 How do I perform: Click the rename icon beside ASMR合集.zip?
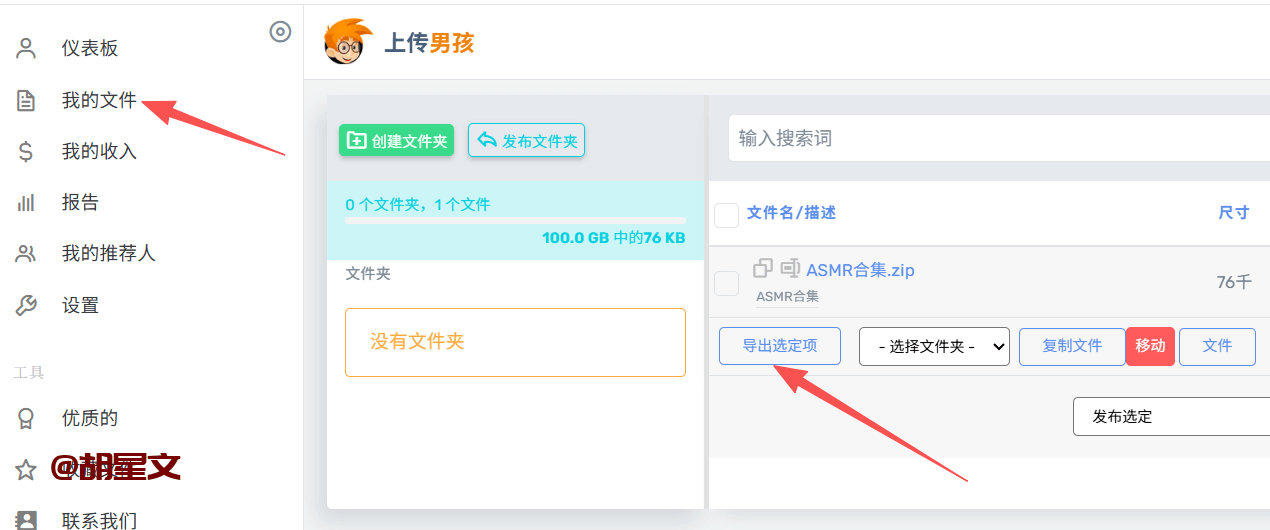790,268
